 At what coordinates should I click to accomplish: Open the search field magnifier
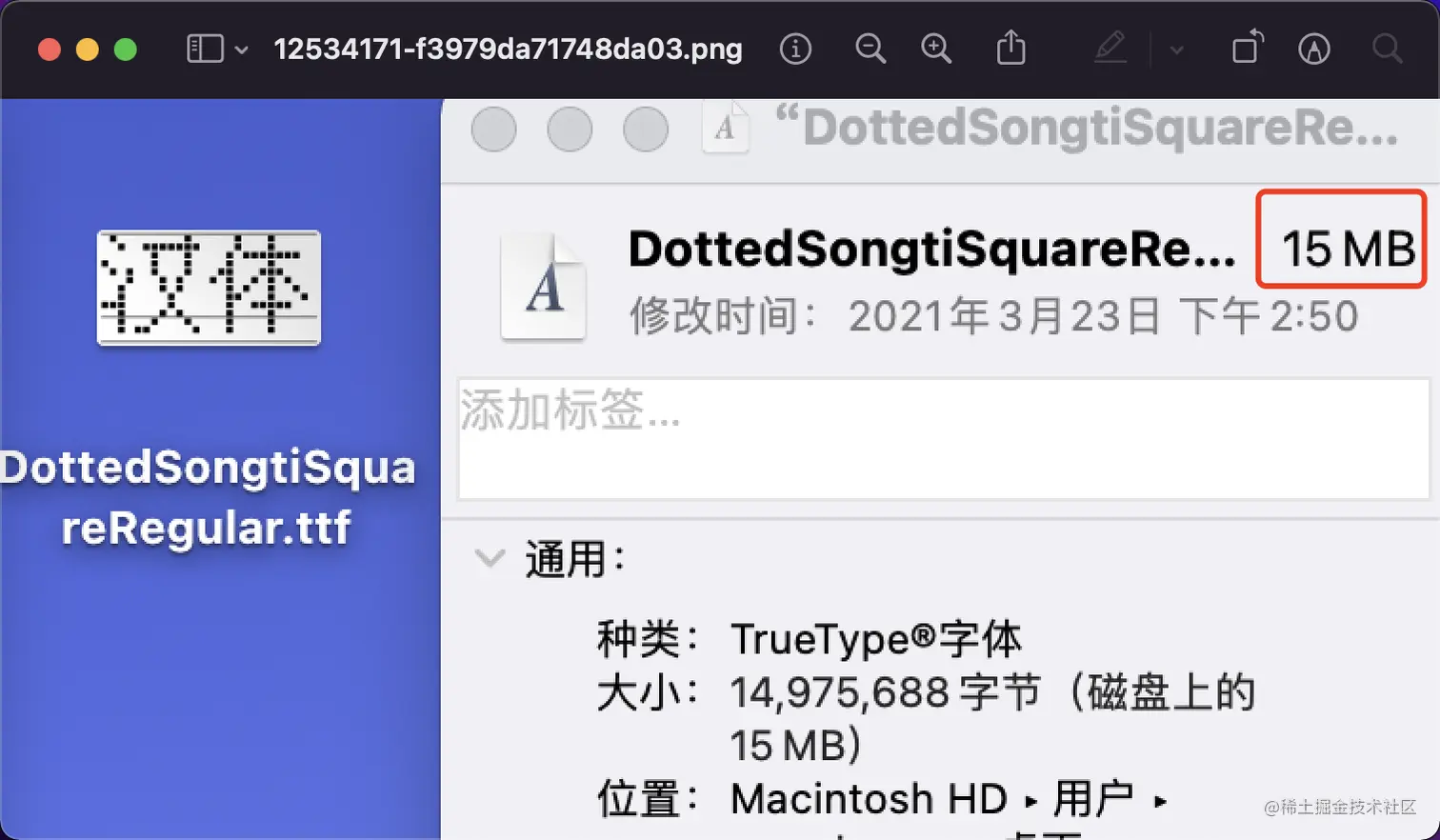pos(1387,49)
